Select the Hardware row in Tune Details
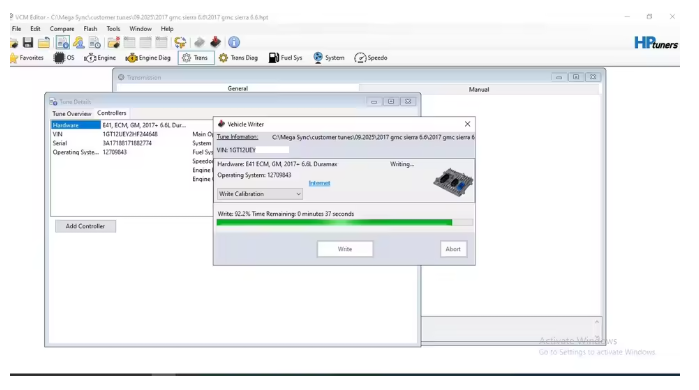This screenshot has width=699, height=390. 119,125
